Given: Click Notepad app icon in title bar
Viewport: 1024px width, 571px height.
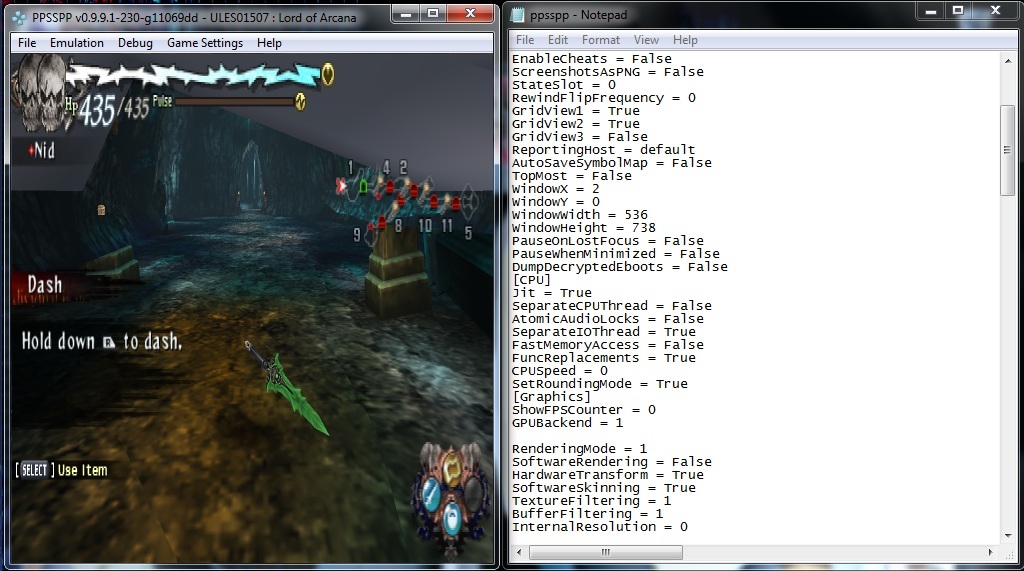Looking at the screenshot, I should [518, 15].
